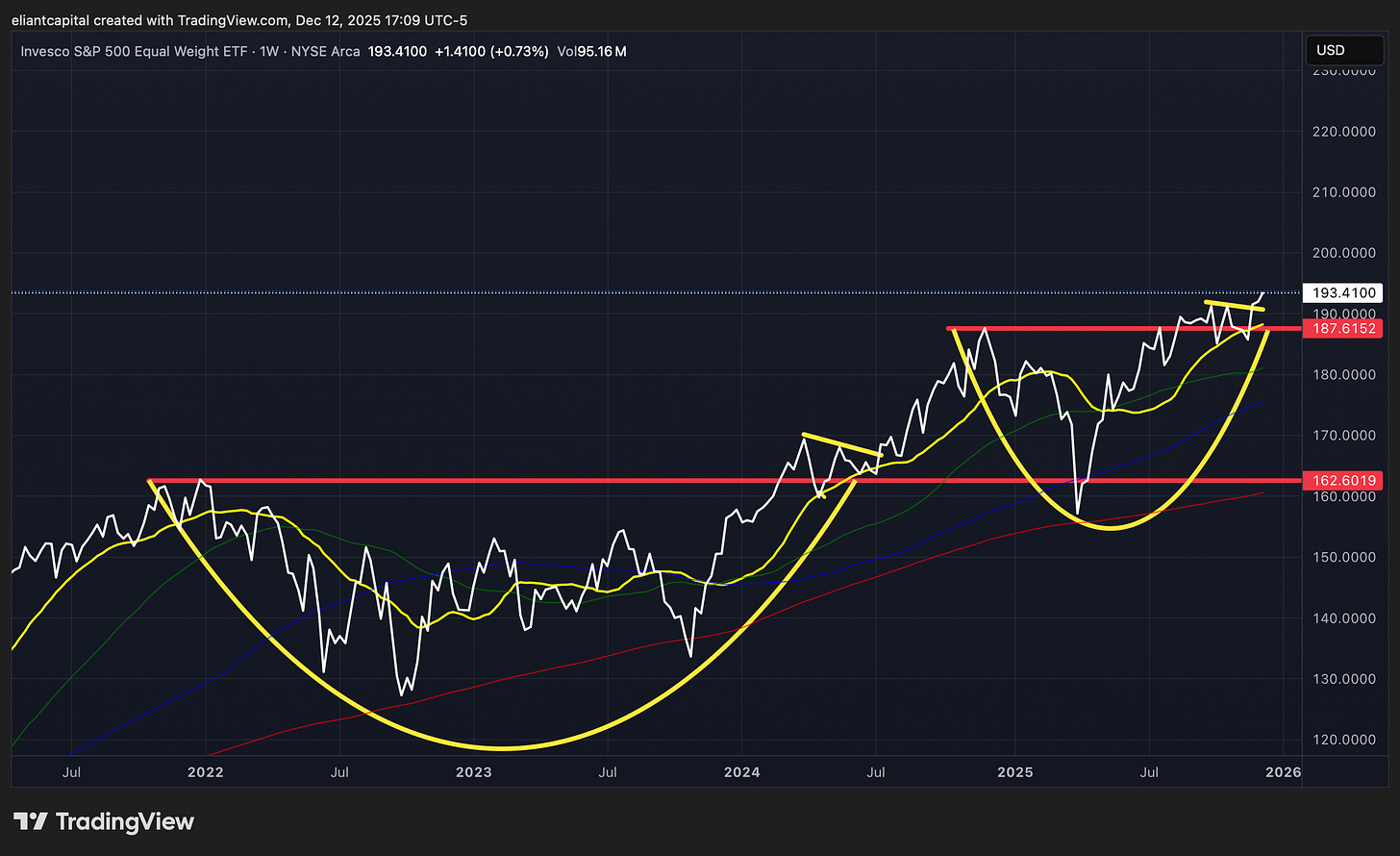Click the 2026 label on time axis
1400x856 pixels.
click(x=1284, y=771)
